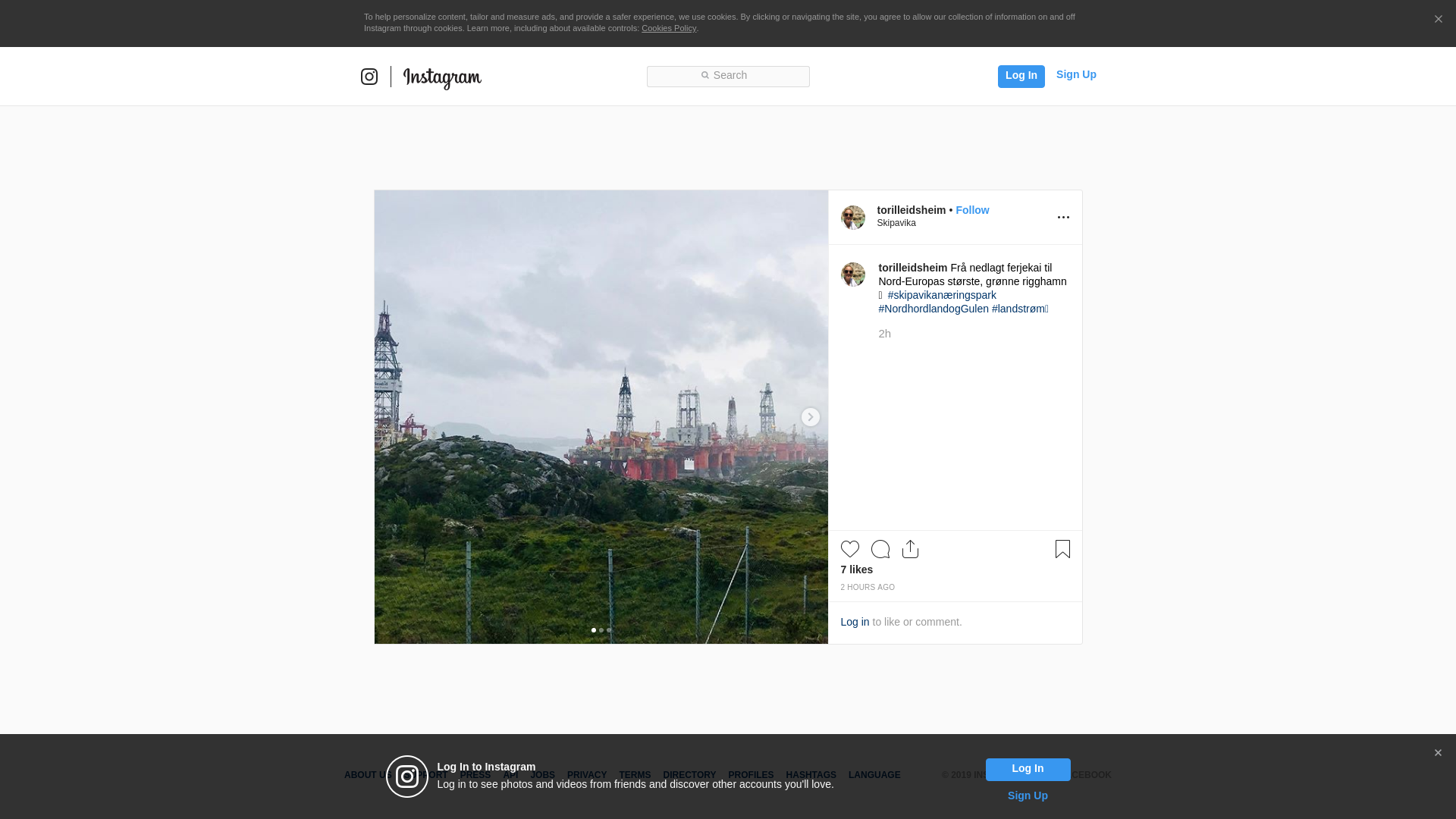Open the post options three-dot menu
This screenshot has height=819, width=1456.
click(x=1063, y=218)
